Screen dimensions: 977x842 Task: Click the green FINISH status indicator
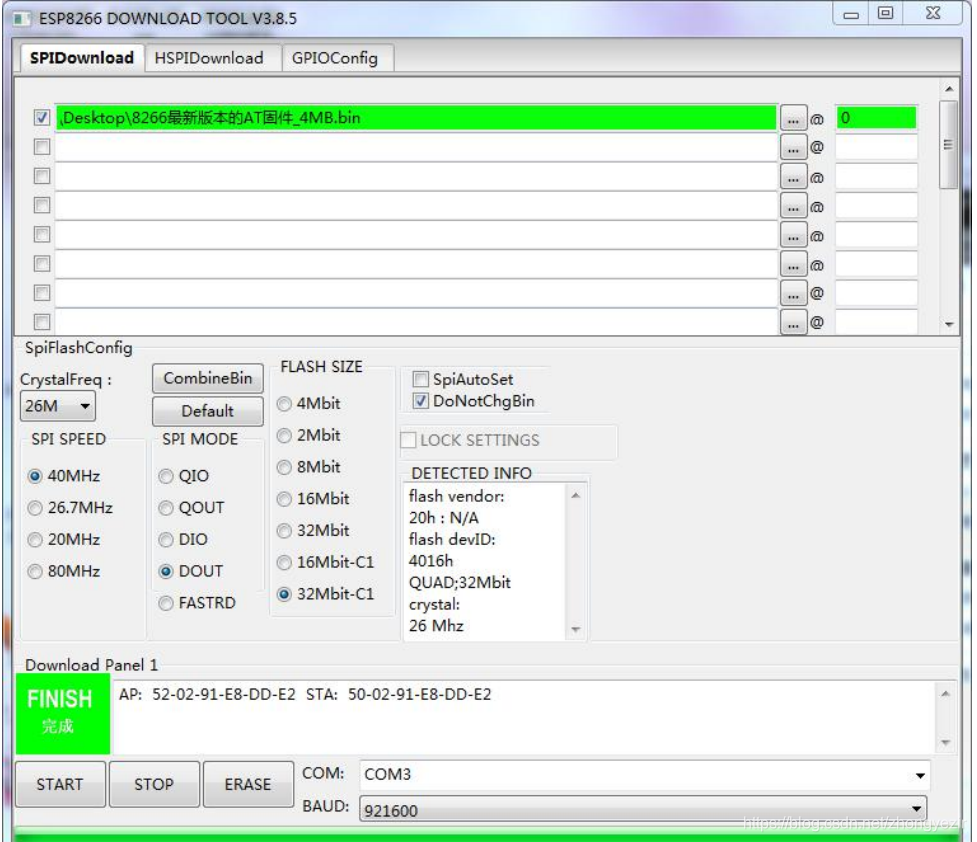pos(62,714)
